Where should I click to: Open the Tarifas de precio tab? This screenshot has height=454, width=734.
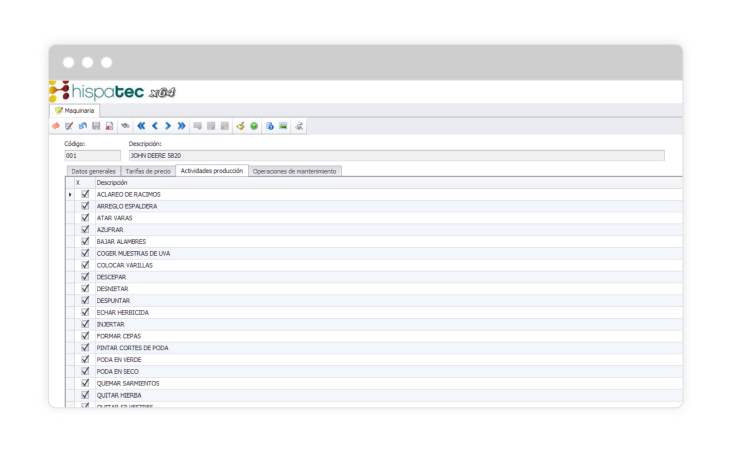(147, 171)
